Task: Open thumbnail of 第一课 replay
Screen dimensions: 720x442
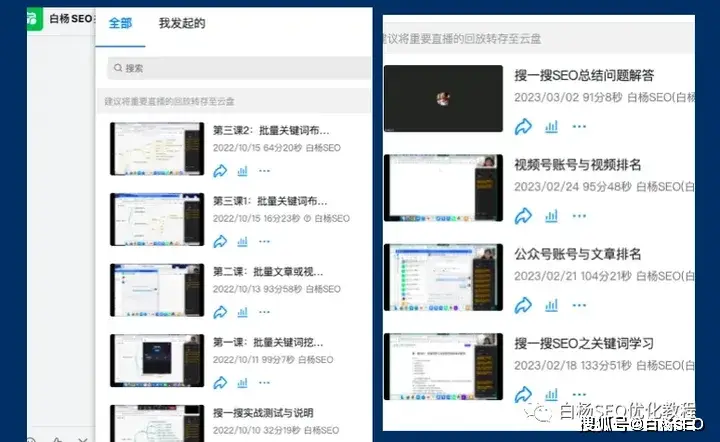Action: pyautogui.click(x=157, y=361)
